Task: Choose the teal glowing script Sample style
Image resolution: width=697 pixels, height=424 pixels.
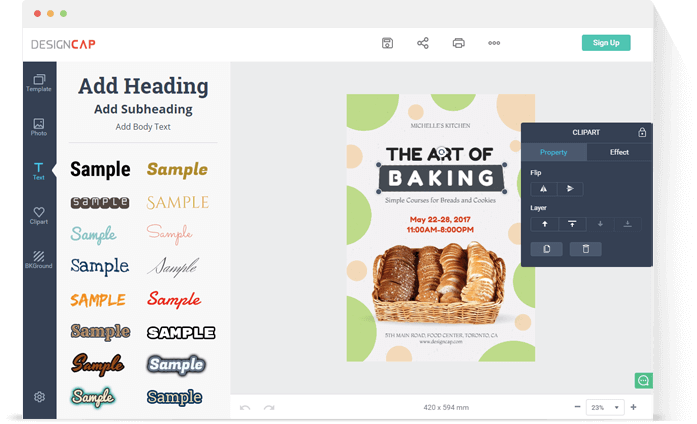Action: click(x=93, y=396)
